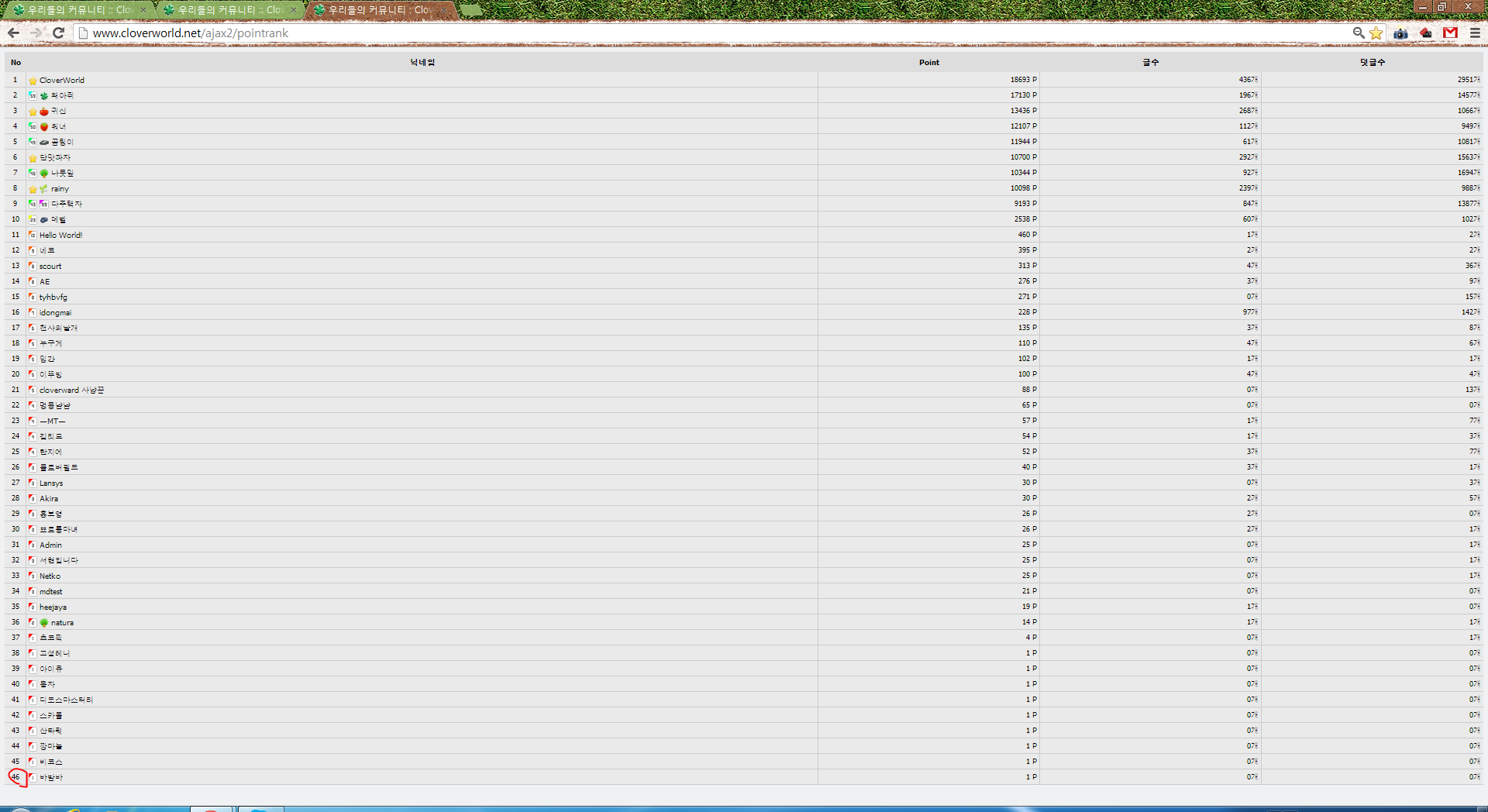
Task: Click the Point column header
Action: pyautogui.click(x=928, y=63)
